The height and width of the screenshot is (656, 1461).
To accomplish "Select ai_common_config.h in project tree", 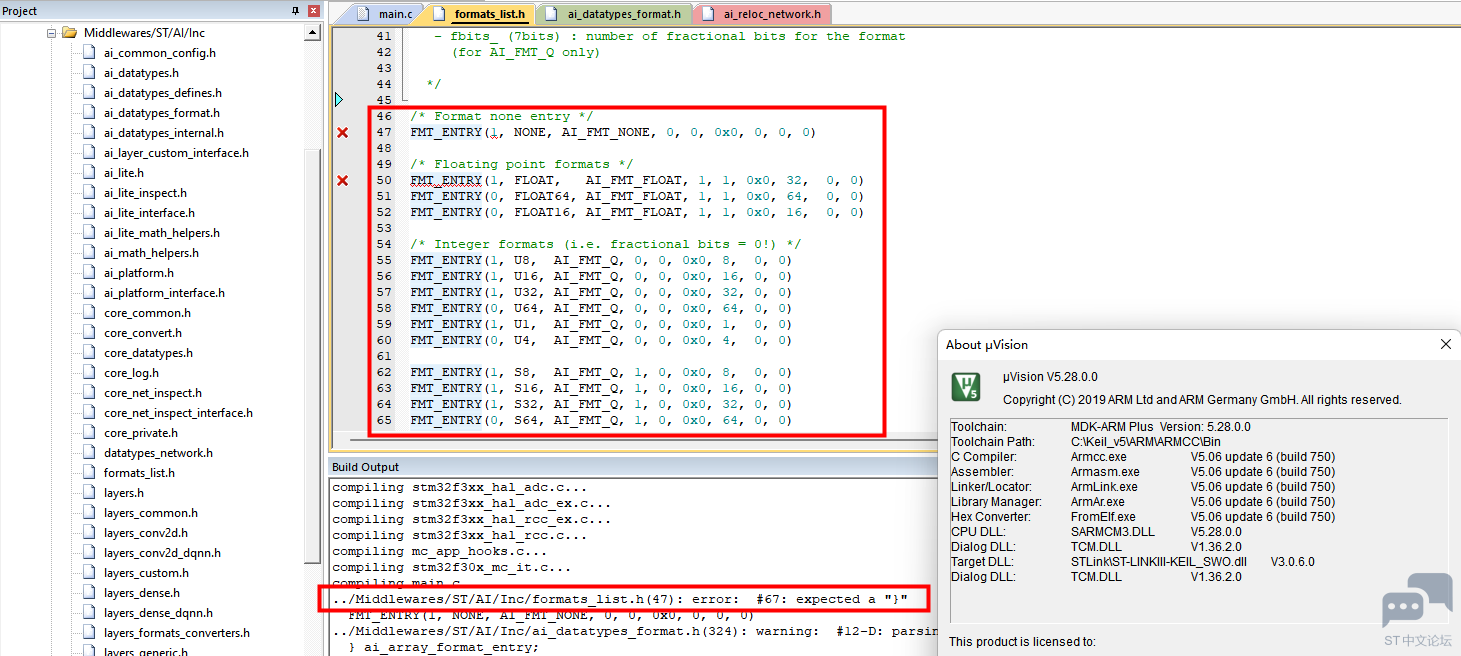I will pos(159,53).
